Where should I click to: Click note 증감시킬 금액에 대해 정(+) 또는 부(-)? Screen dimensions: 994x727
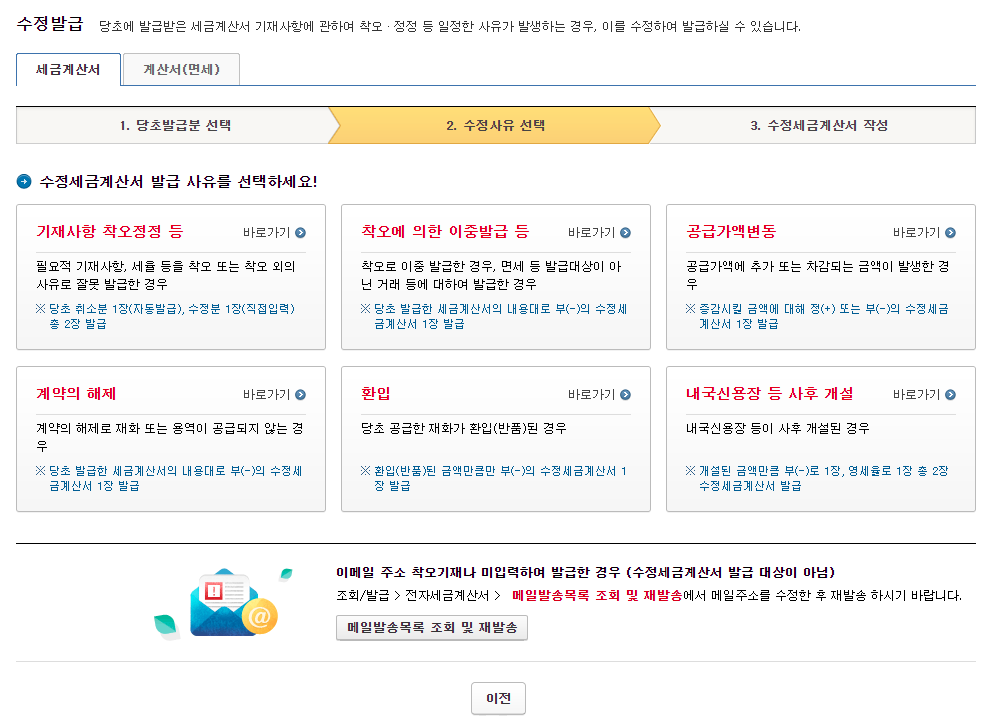click(x=816, y=316)
